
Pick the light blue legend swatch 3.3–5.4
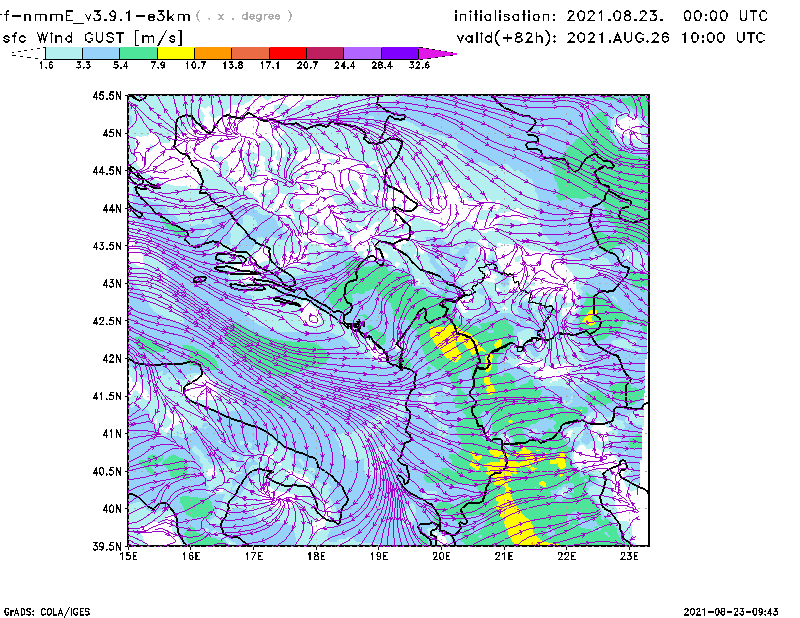tap(102, 53)
